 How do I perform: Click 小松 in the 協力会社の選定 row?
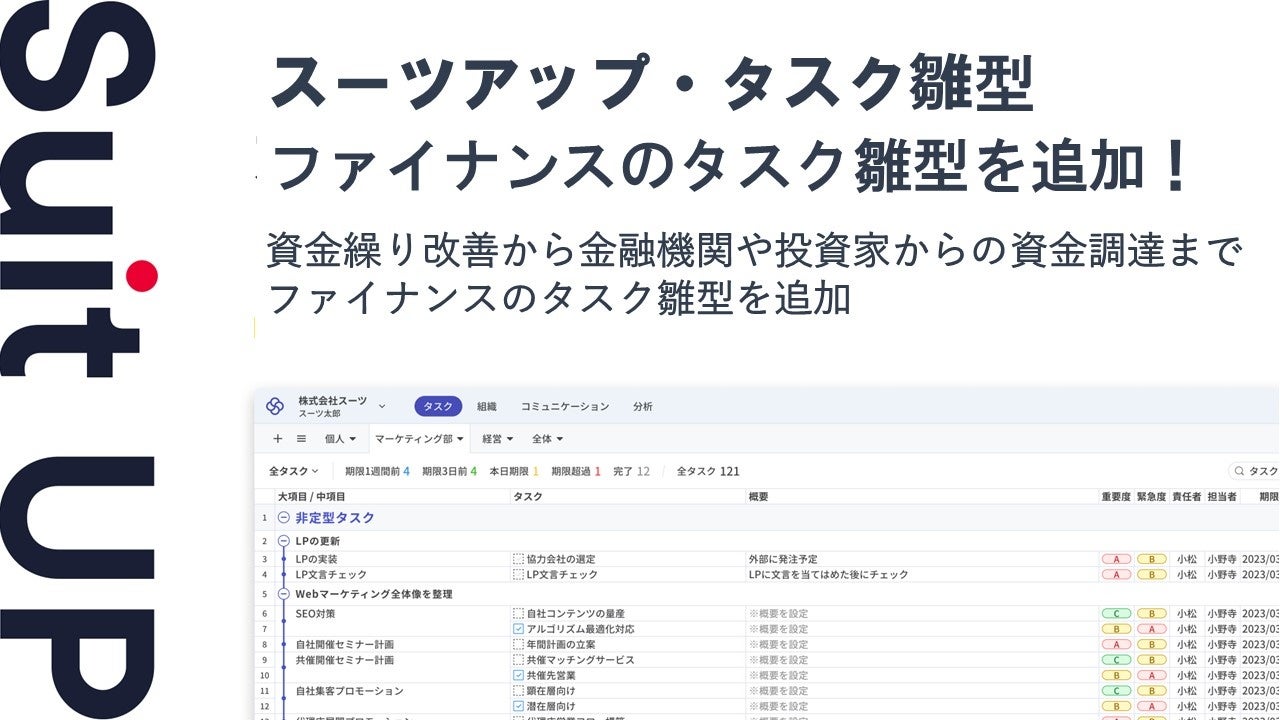1186,560
